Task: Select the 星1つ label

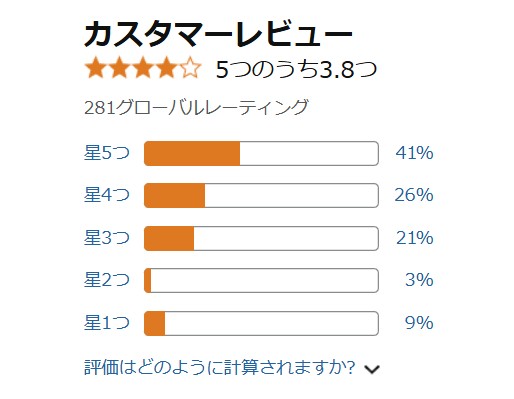Action: click(107, 323)
